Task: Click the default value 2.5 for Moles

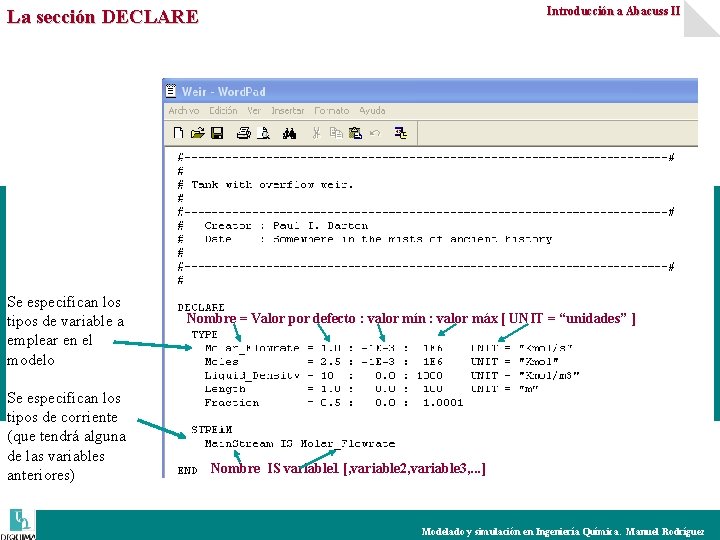Action: point(330,361)
